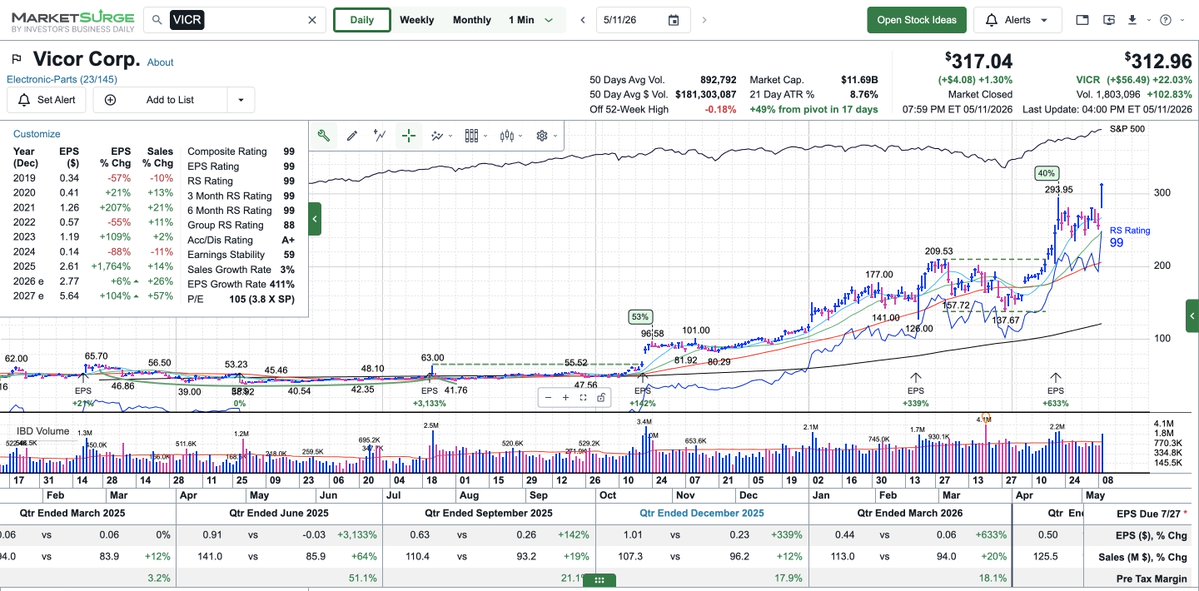The height and width of the screenshot is (591, 1199).
Task: Click the RS Rating 99 line label
Action: 1129,236
